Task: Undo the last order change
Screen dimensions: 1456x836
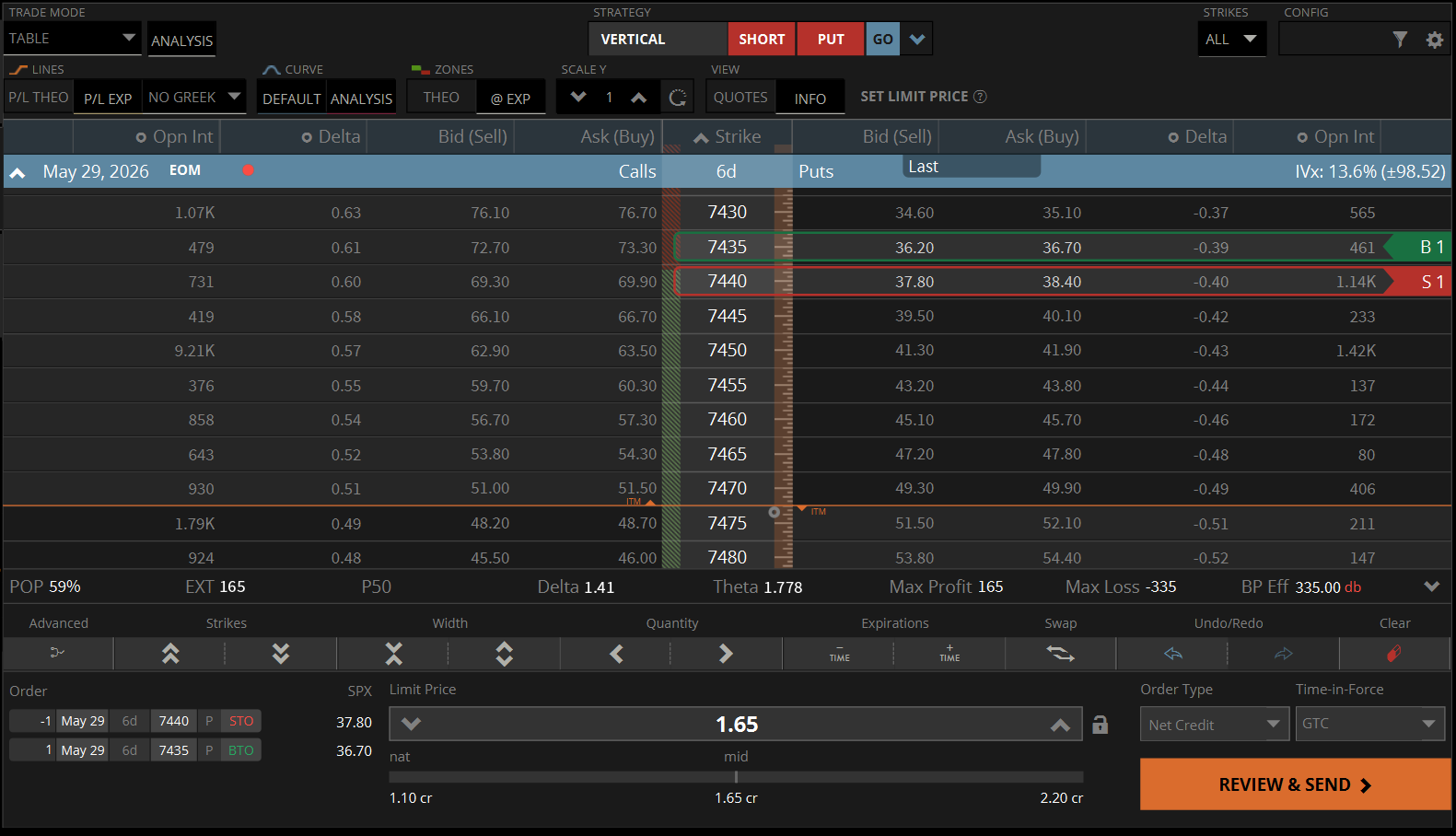Action: point(1172,654)
